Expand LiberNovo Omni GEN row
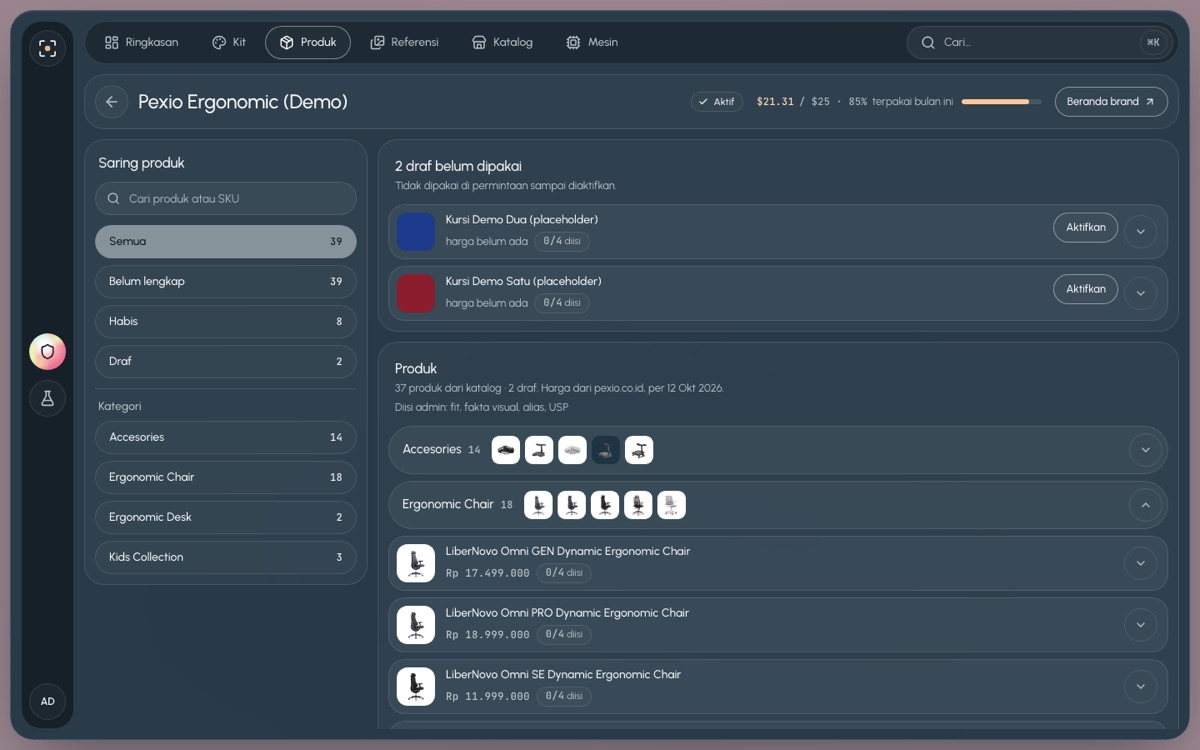The height and width of the screenshot is (750, 1200). 1140,563
